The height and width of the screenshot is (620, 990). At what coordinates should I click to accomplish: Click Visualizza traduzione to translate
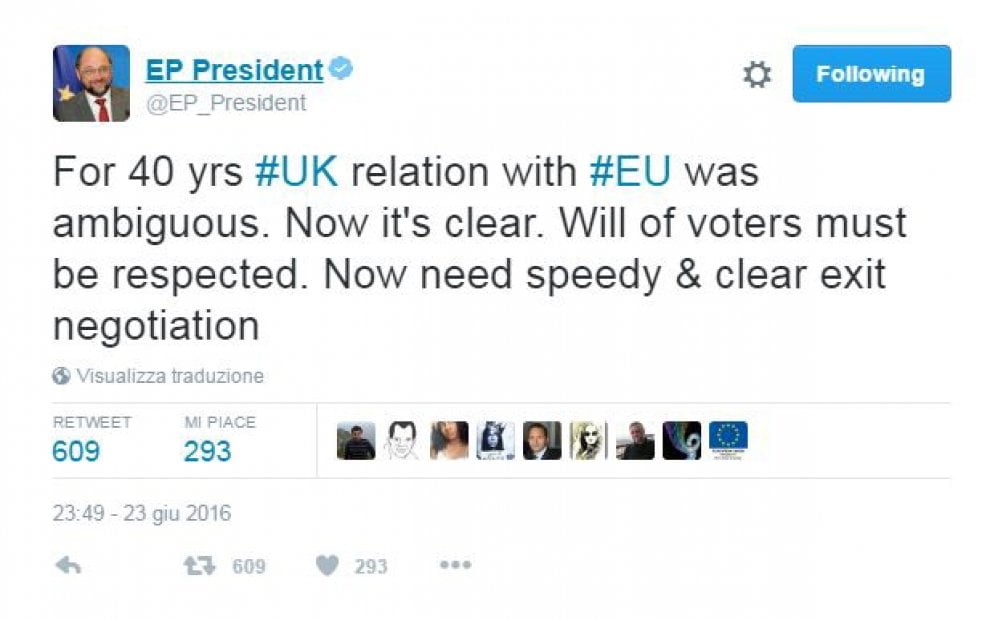170,376
